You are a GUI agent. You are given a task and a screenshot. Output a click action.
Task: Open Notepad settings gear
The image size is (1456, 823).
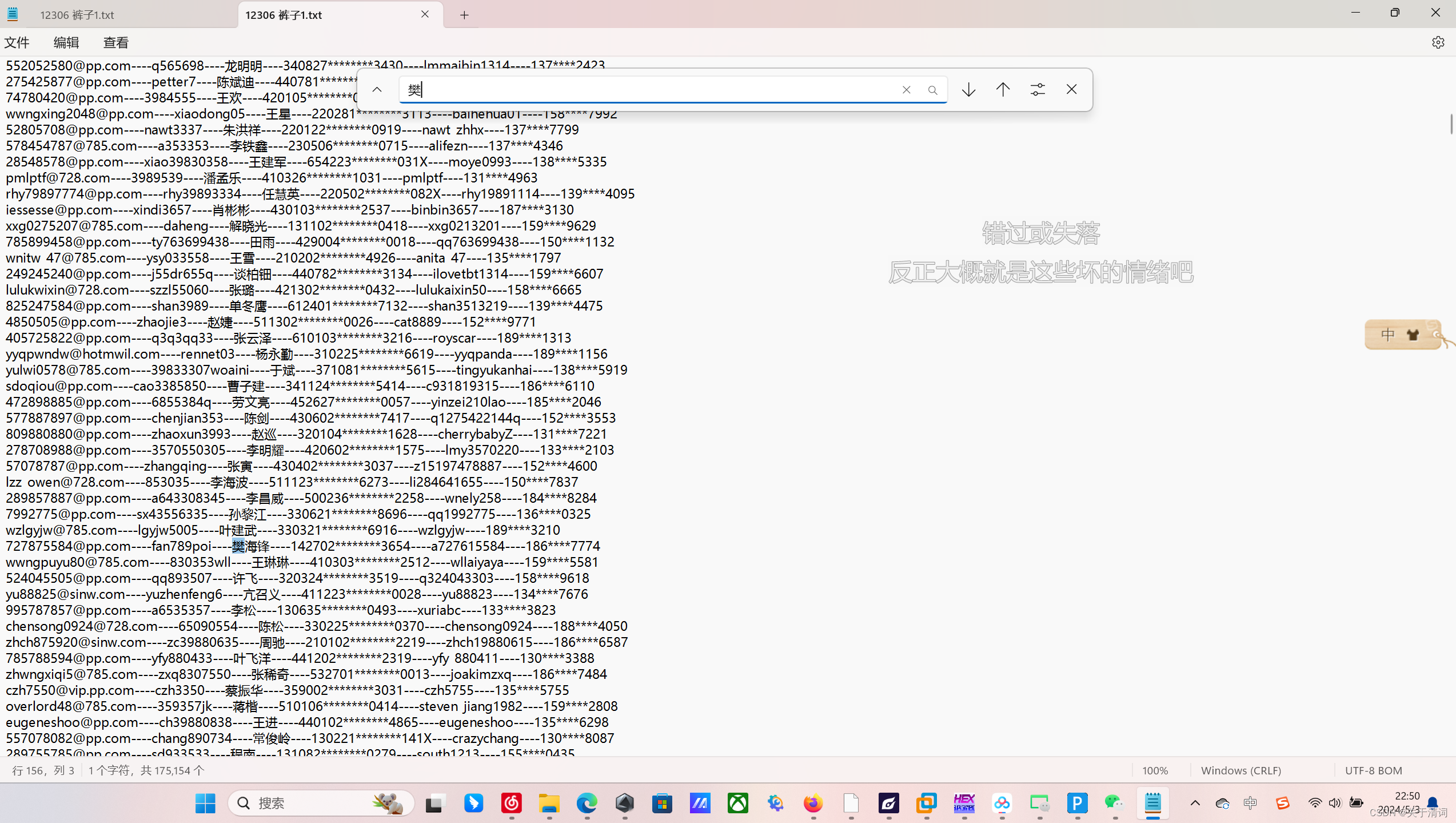1438,43
